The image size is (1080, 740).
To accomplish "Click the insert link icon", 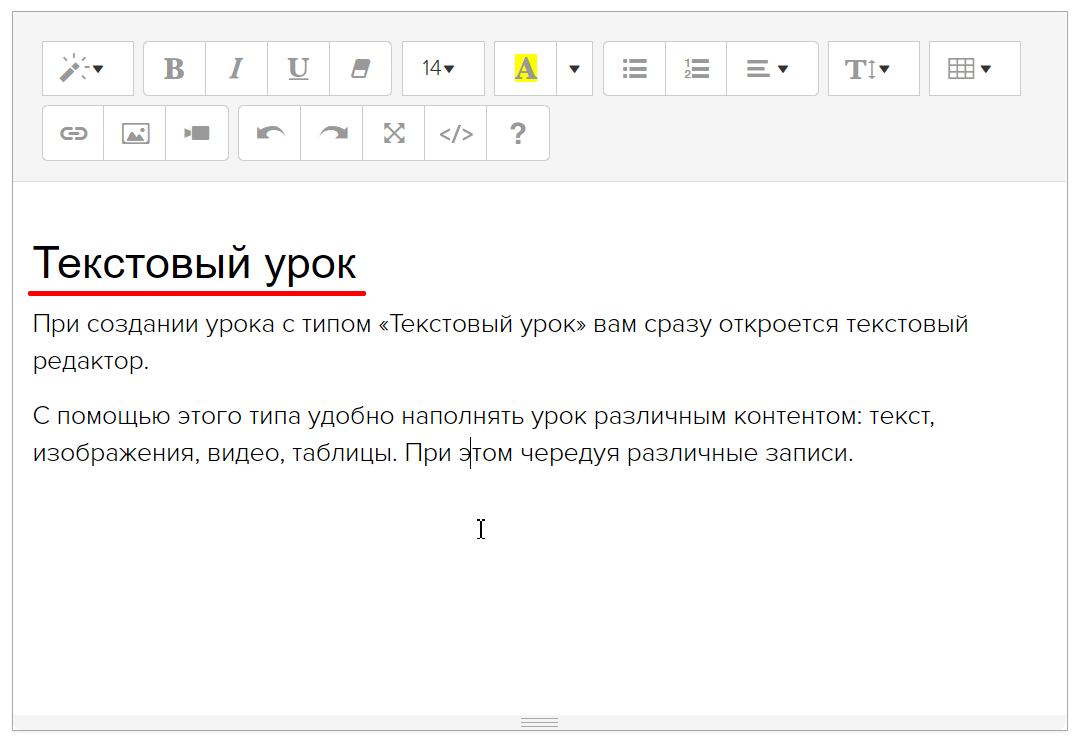I will [x=73, y=133].
